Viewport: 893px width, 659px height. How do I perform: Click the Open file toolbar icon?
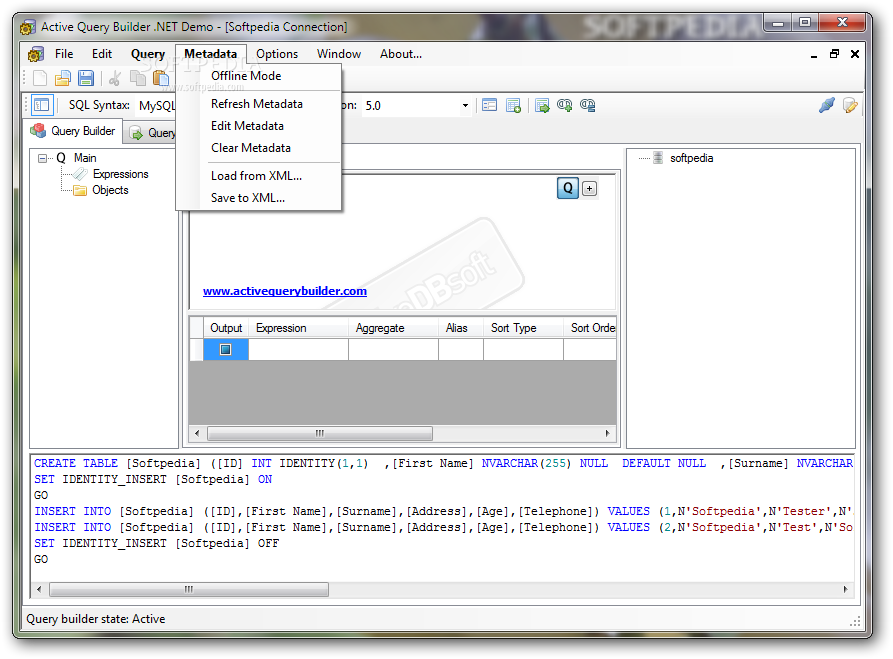pyautogui.click(x=63, y=78)
